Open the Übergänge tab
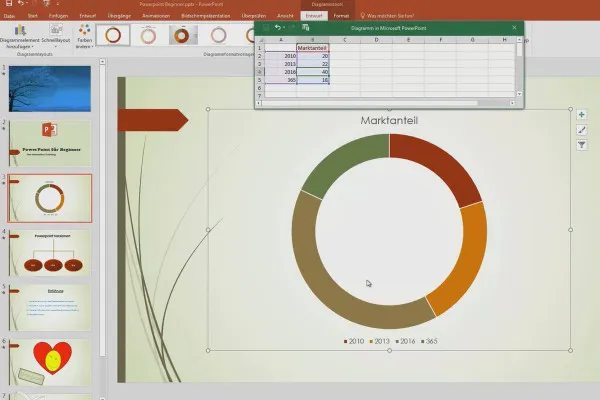Screen dimensions: 600x400 tap(119, 16)
